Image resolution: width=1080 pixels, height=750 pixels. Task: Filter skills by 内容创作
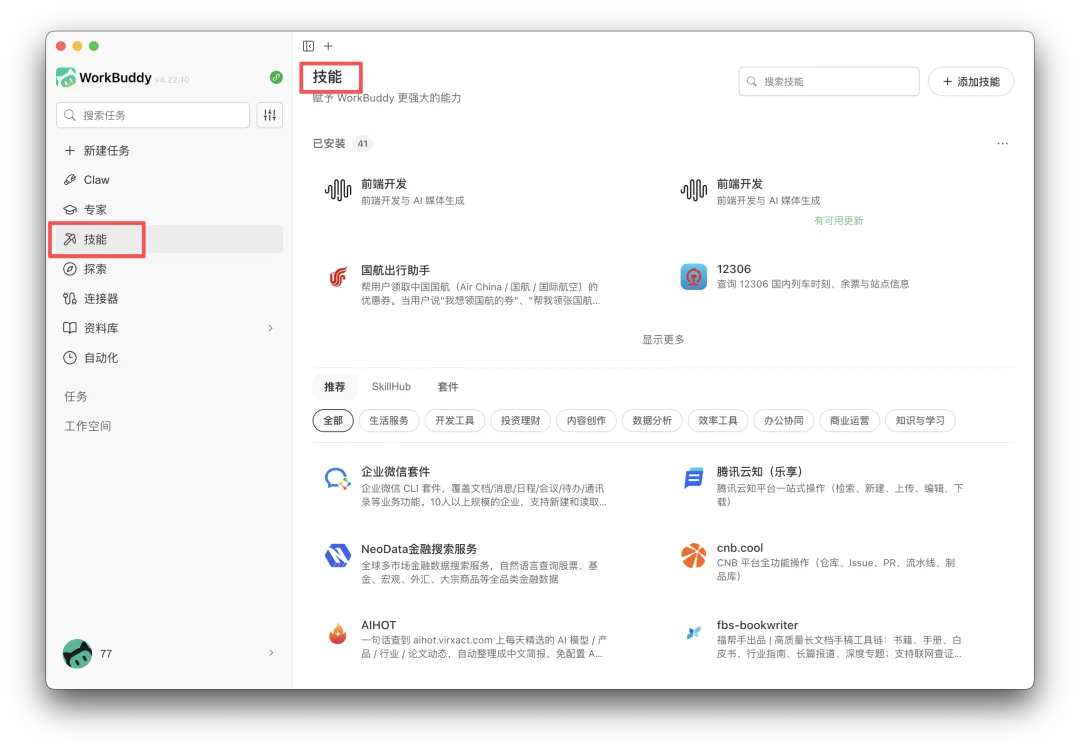[586, 421]
